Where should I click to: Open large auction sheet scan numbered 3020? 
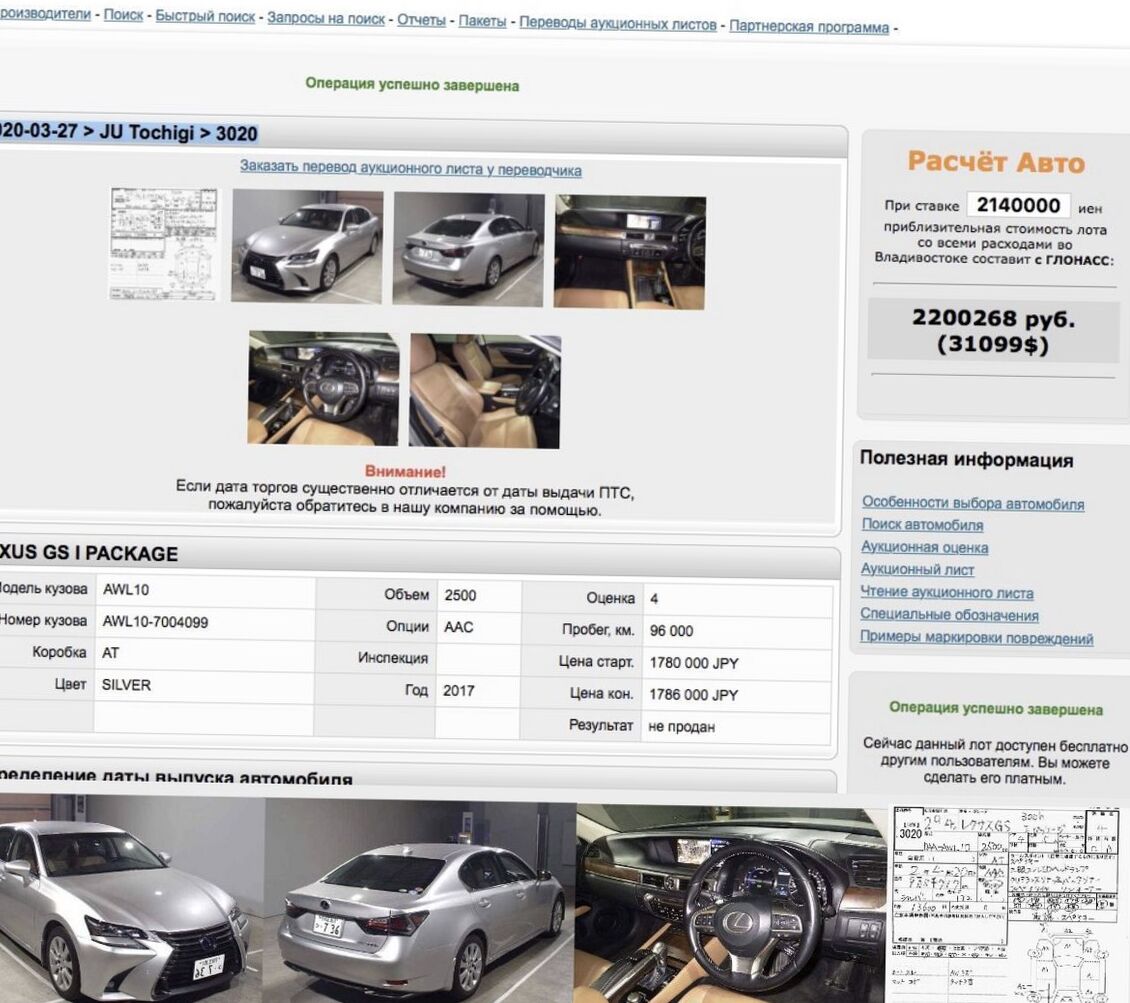[x=1005, y=905]
